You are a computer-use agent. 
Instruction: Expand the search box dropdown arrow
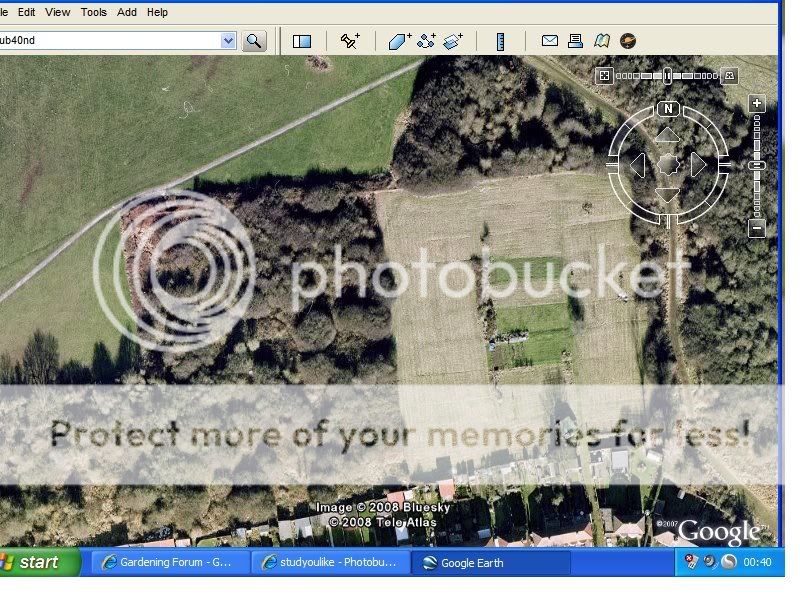[x=228, y=41]
